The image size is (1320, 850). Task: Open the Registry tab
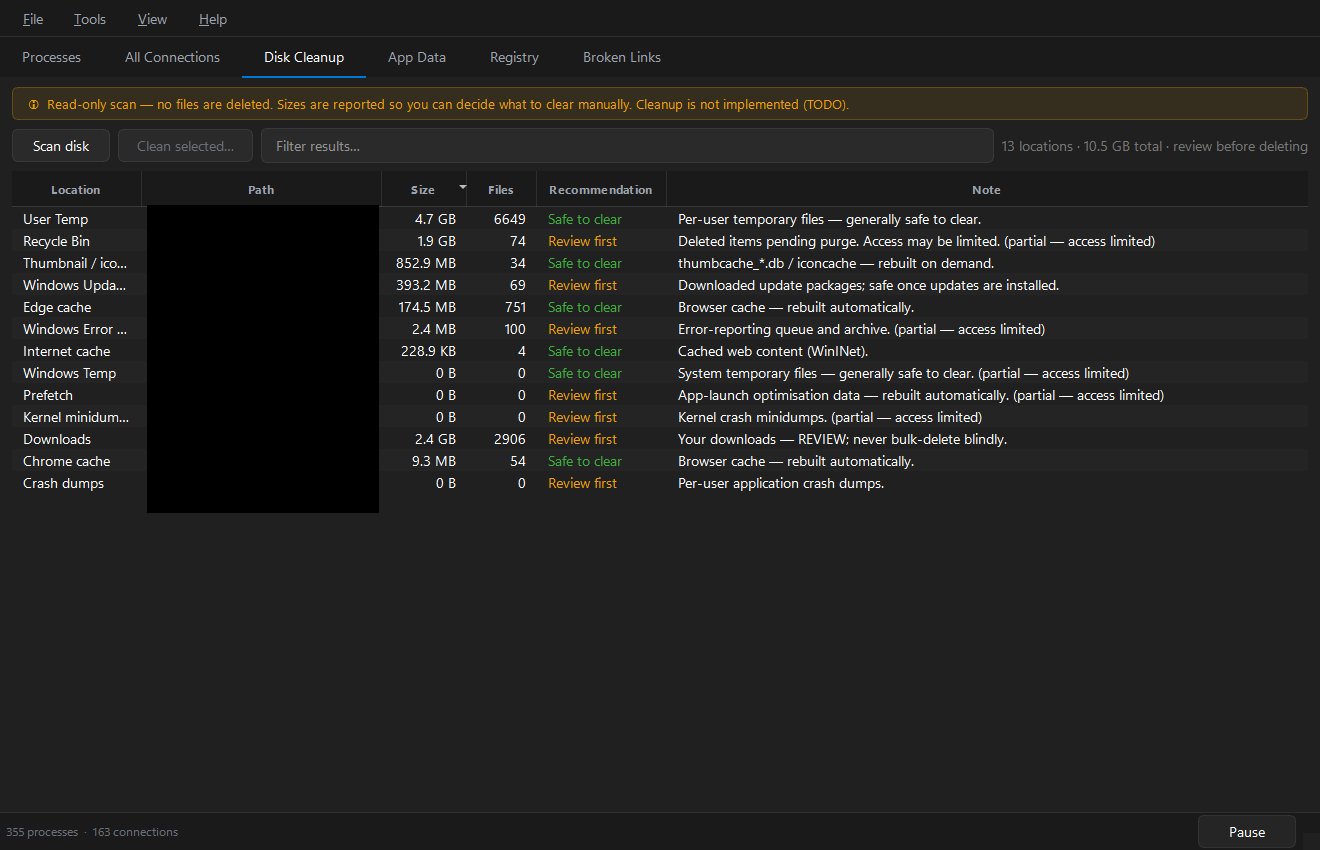514,57
